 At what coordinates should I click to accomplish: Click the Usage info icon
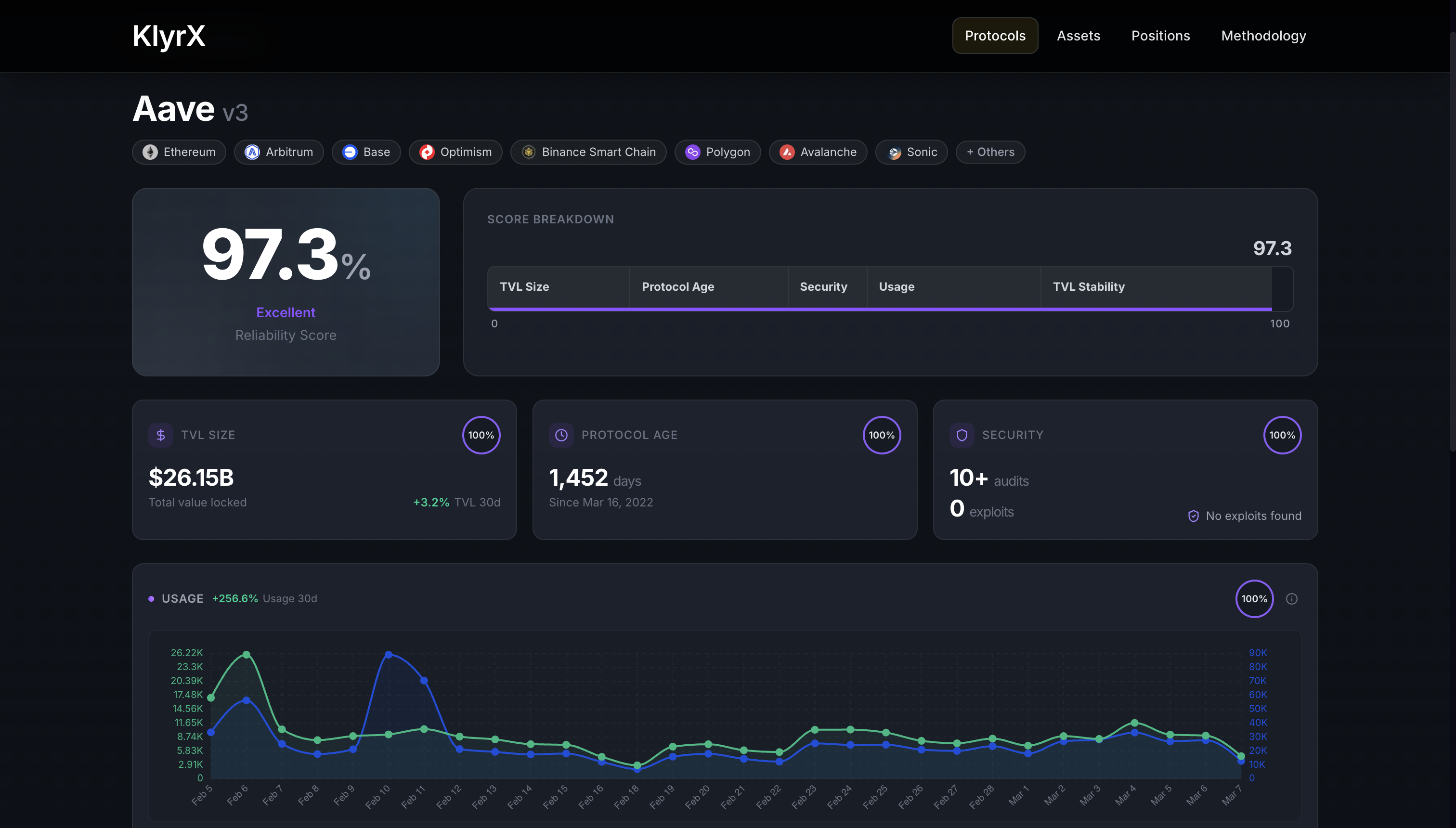[1292, 599]
